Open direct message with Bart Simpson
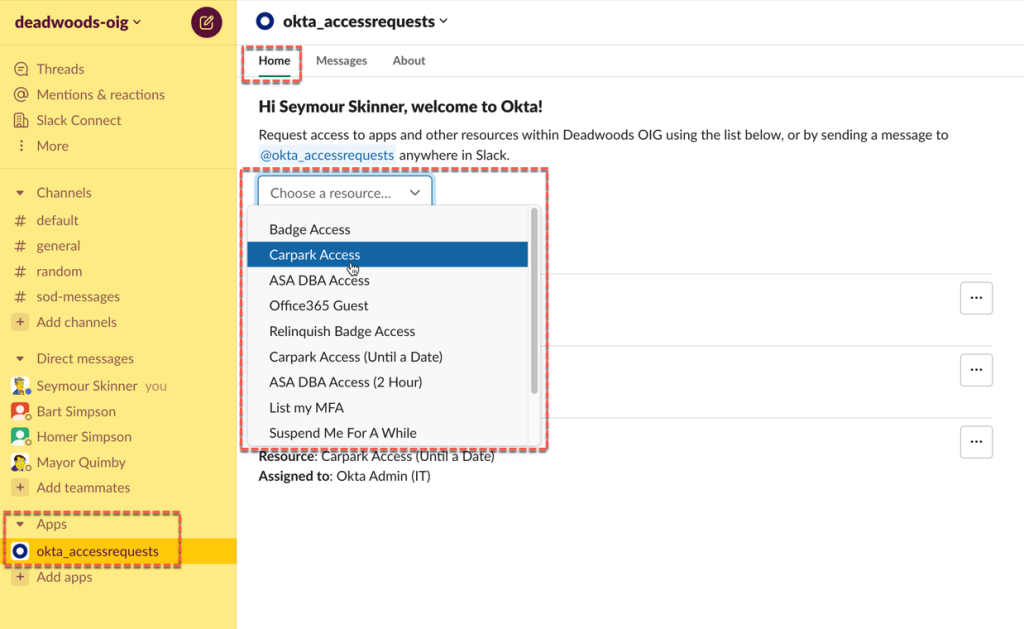 click(76, 411)
